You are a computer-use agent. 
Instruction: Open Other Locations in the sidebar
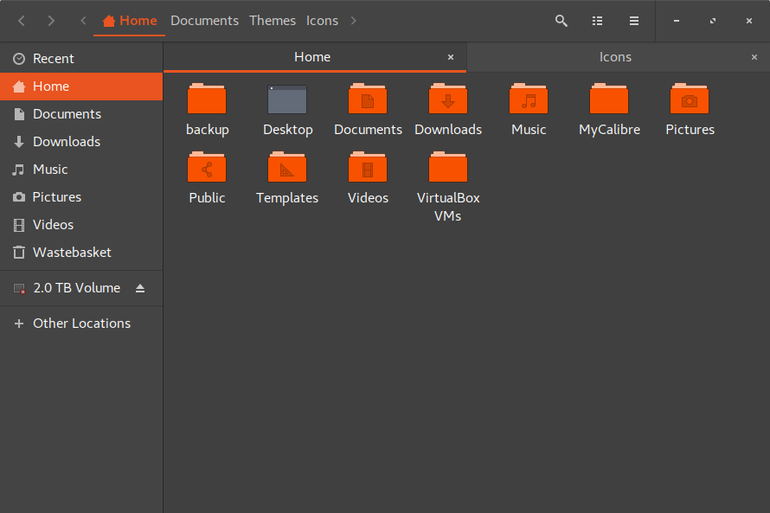(x=81, y=324)
